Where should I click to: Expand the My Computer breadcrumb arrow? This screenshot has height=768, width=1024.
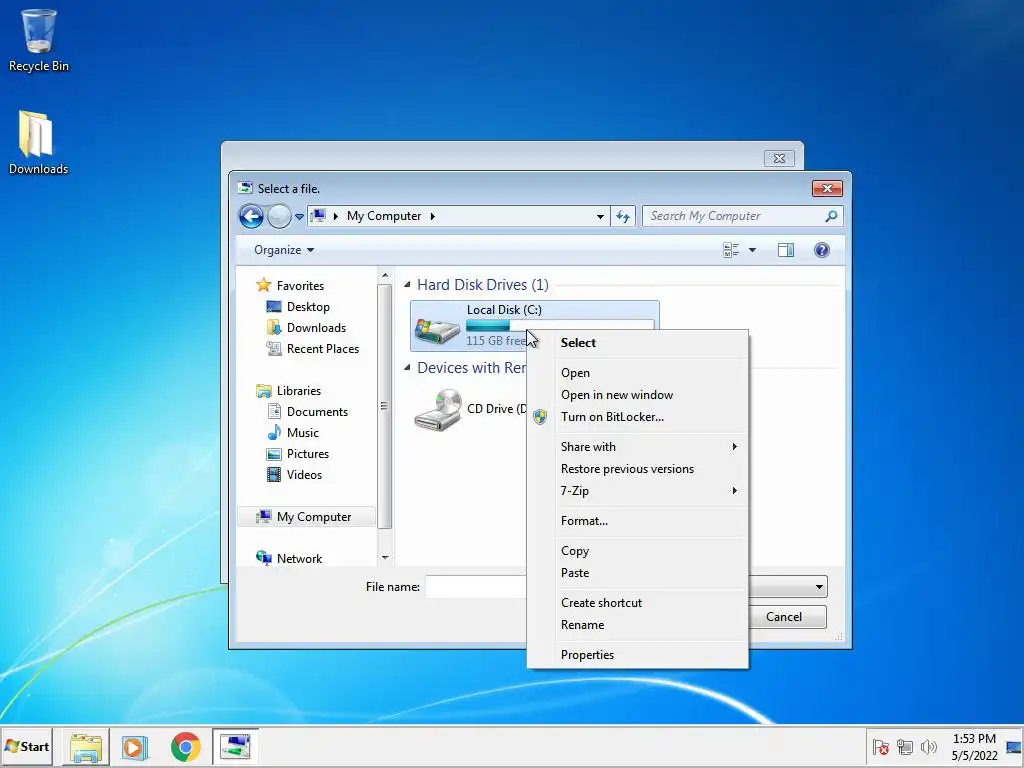click(432, 216)
